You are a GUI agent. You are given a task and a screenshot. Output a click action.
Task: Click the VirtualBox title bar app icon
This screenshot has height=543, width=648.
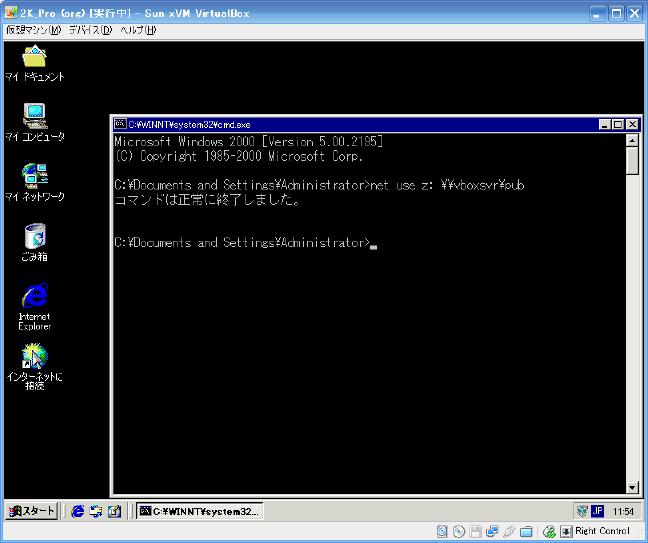click(11, 13)
